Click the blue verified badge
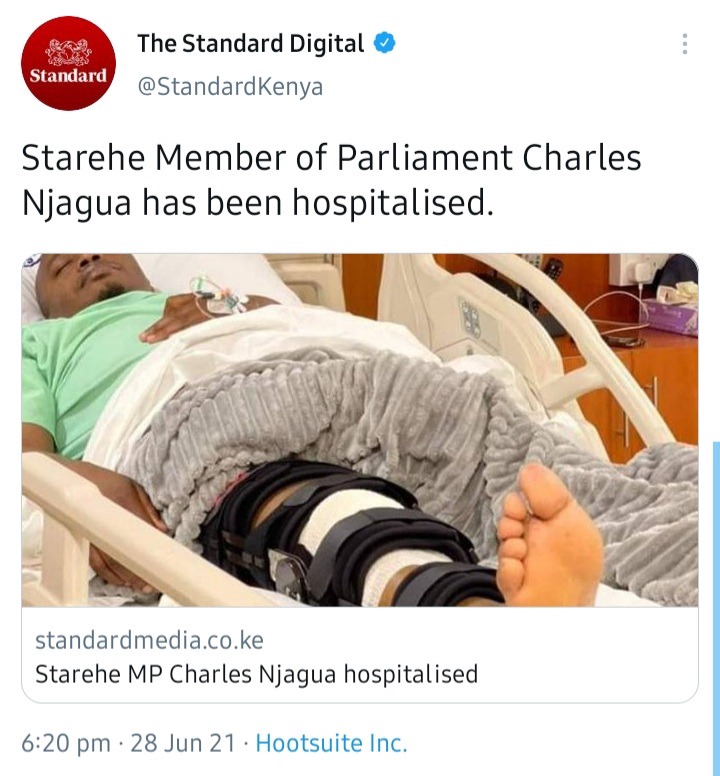 (x=384, y=43)
